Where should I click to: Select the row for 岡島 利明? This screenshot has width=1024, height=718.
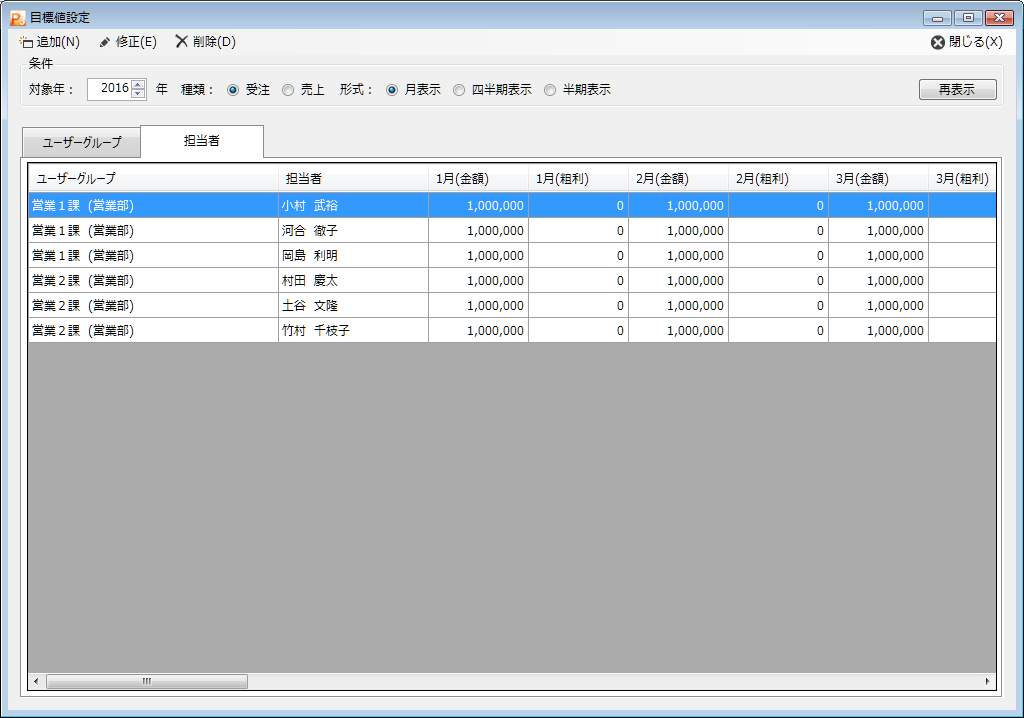tap(512, 255)
